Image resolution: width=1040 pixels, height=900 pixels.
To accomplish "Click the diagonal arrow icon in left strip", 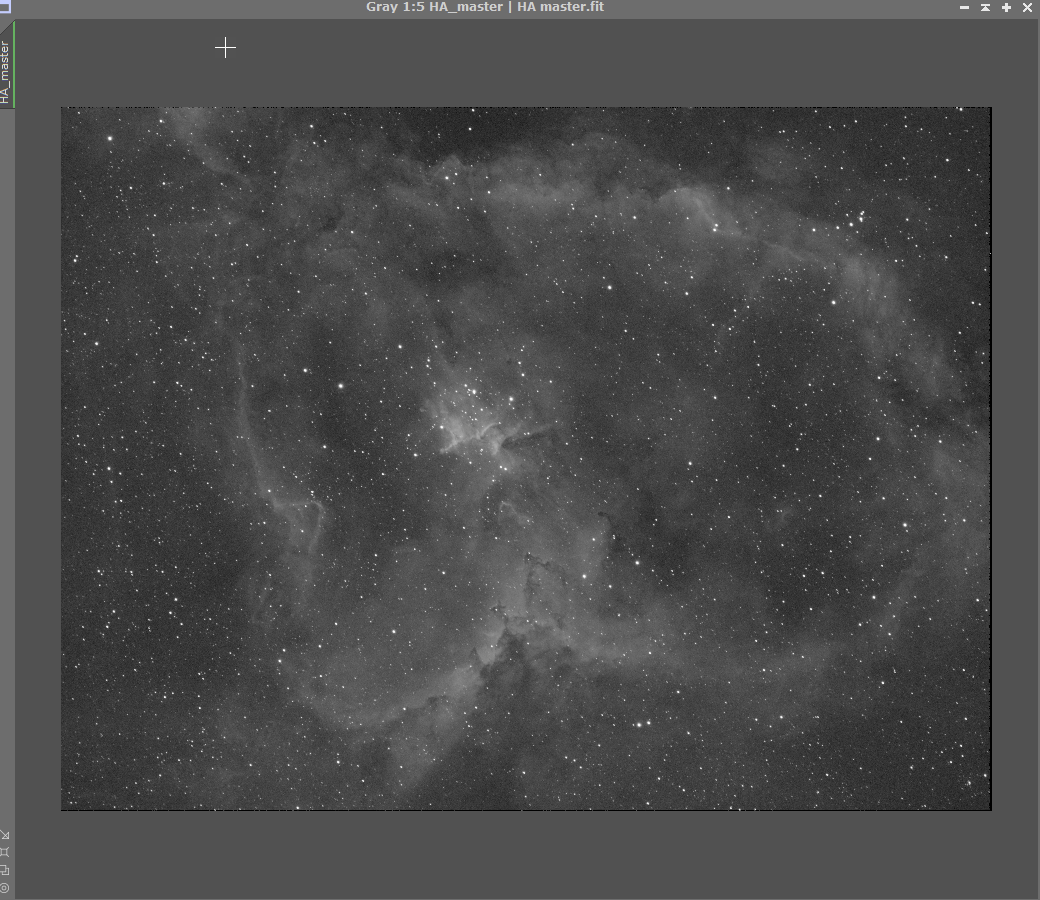I will pyautogui.click(x=5, y=835).
